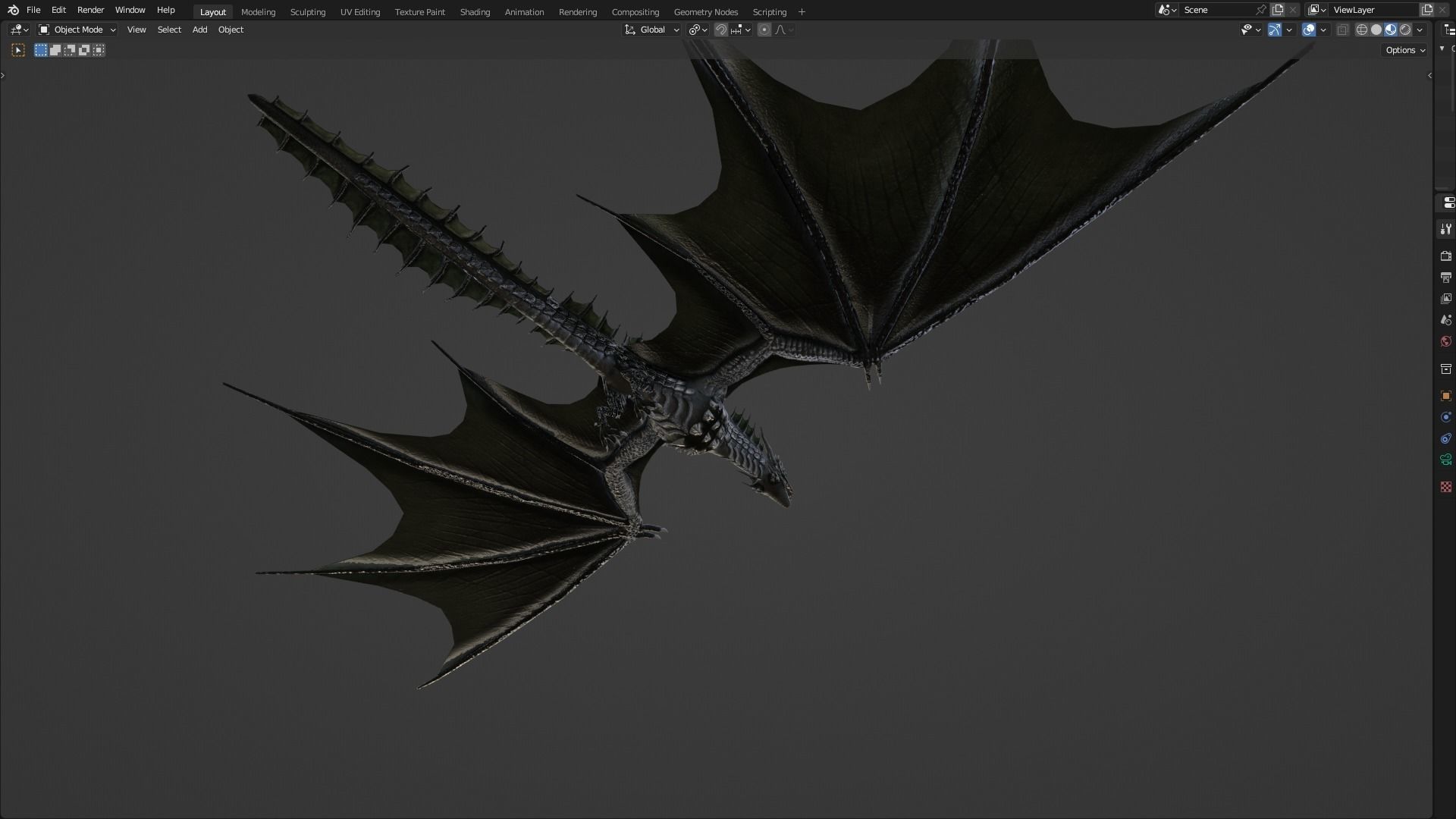
Task: Open the view layer browse dropdown
Action: (x=1317, y=10)
